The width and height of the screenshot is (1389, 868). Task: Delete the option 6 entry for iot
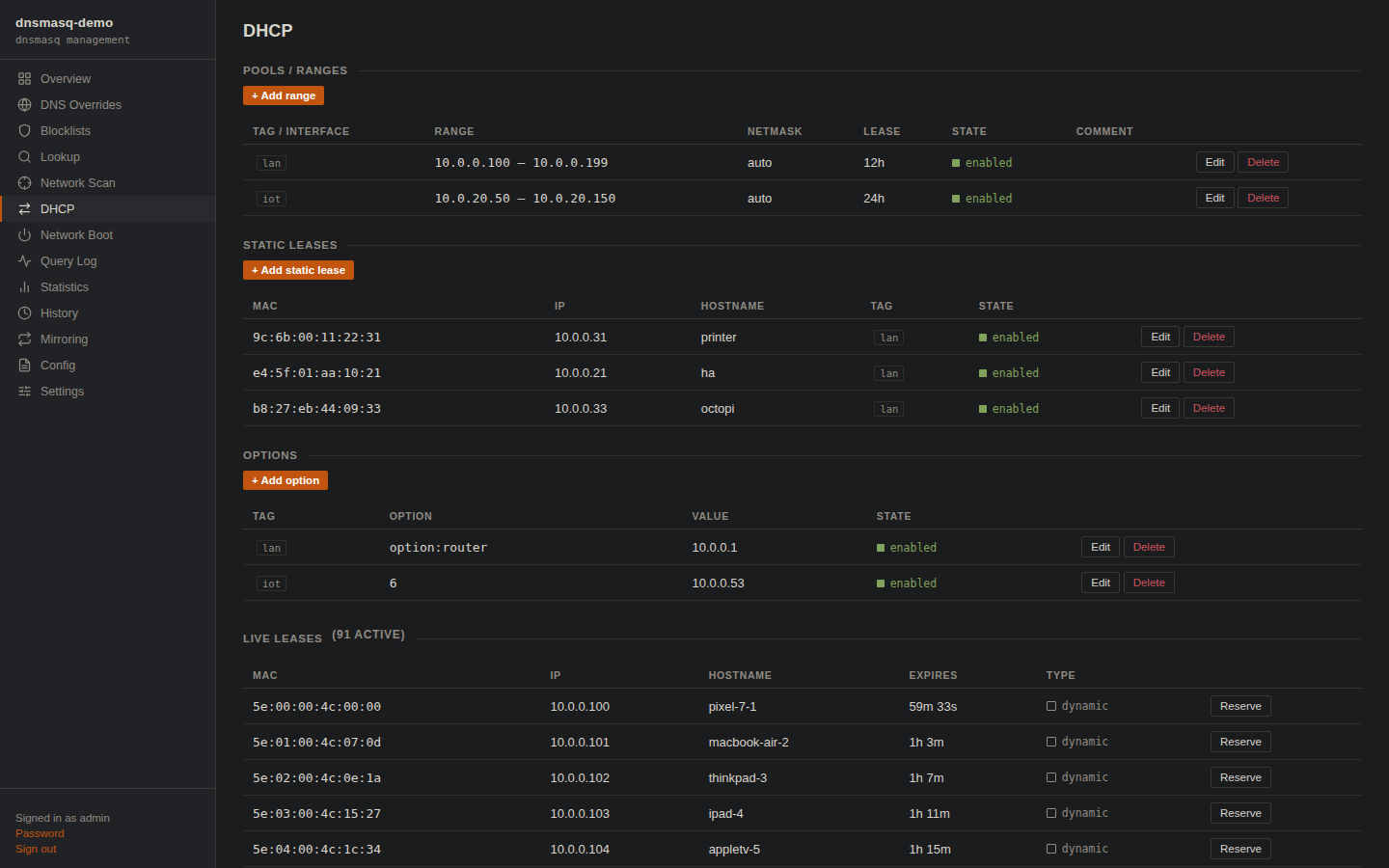click(1149, 583)
